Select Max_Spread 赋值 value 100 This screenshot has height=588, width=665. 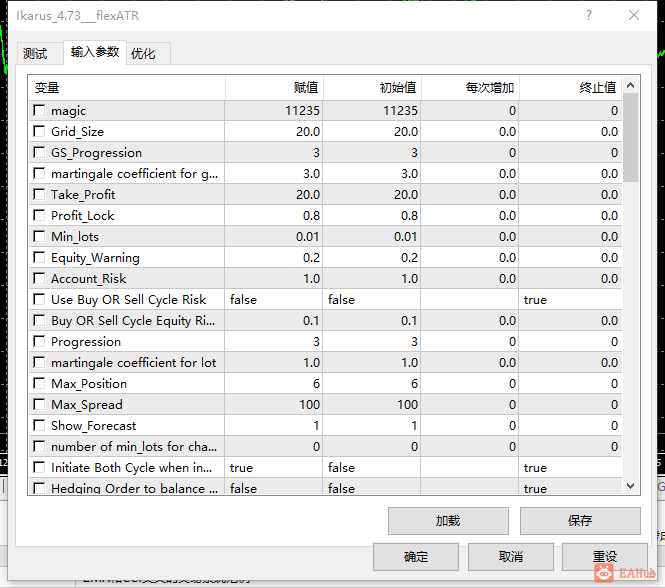pyautogui.click(x=274, y=405)
